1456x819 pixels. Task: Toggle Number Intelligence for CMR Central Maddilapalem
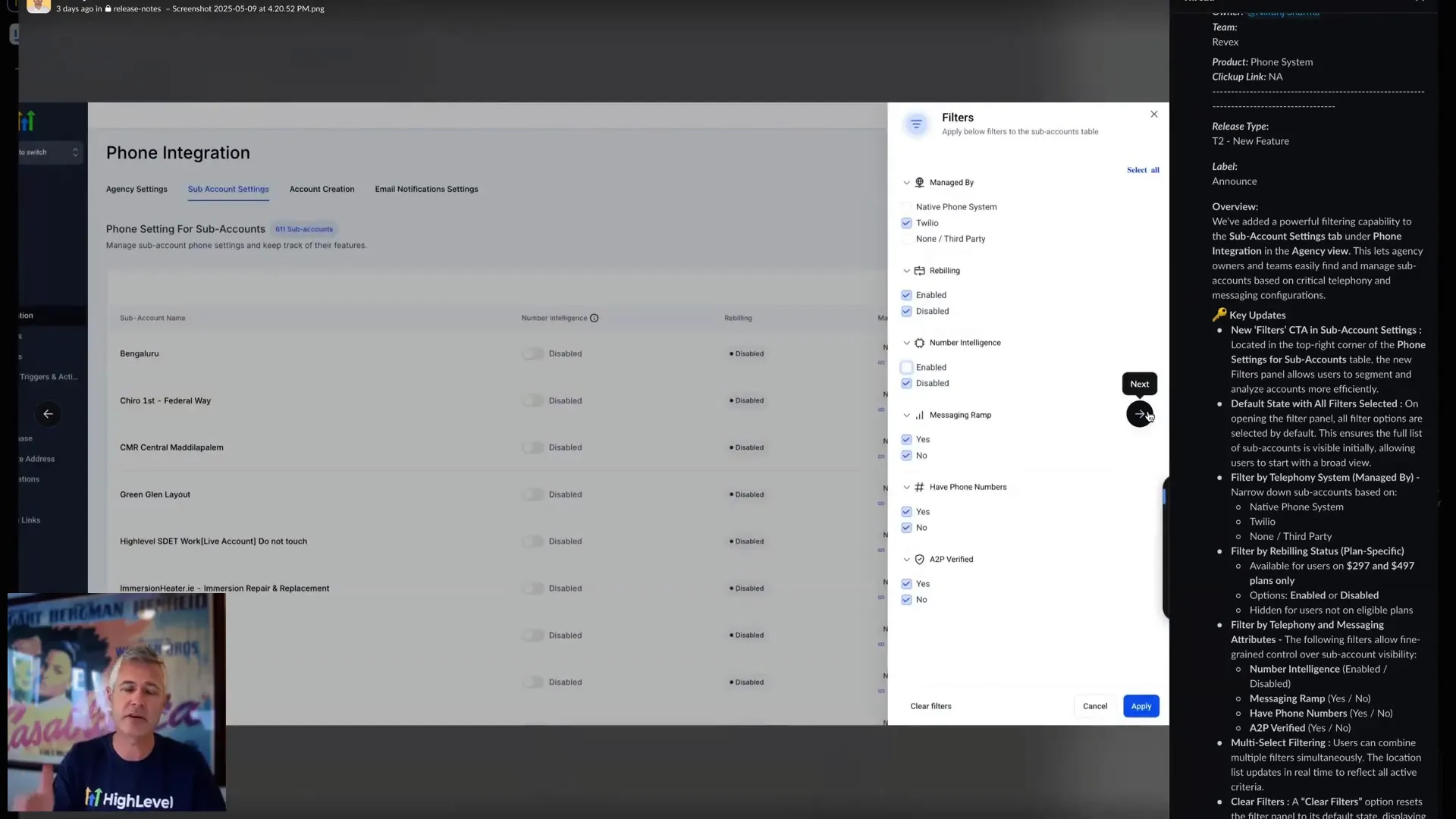tap(532, 448)
